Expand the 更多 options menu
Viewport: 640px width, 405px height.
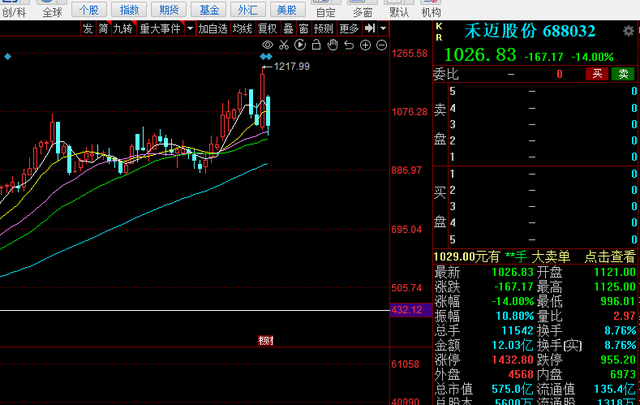coord(349,29)
